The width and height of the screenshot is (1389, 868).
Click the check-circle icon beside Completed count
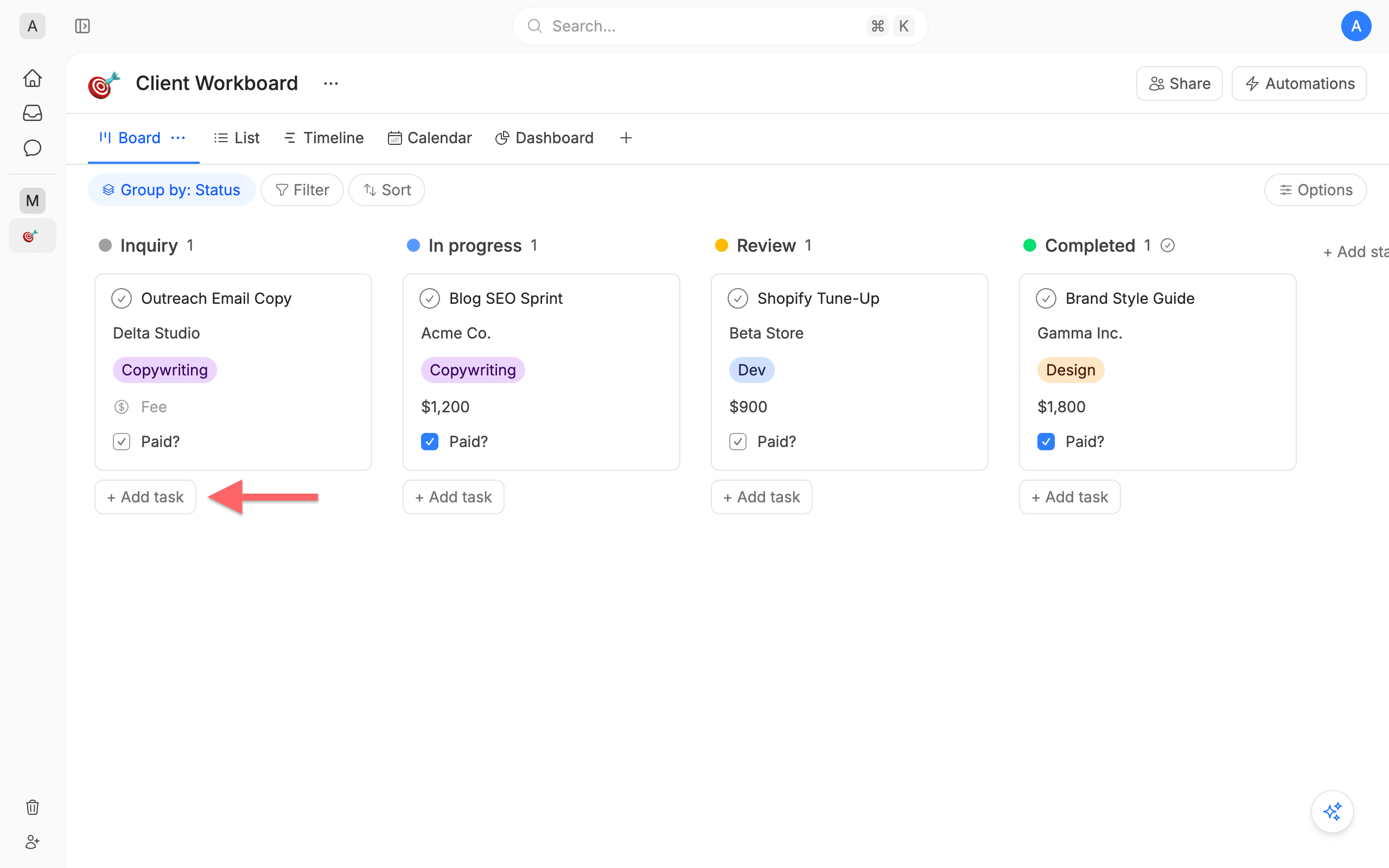(1168, 246)
